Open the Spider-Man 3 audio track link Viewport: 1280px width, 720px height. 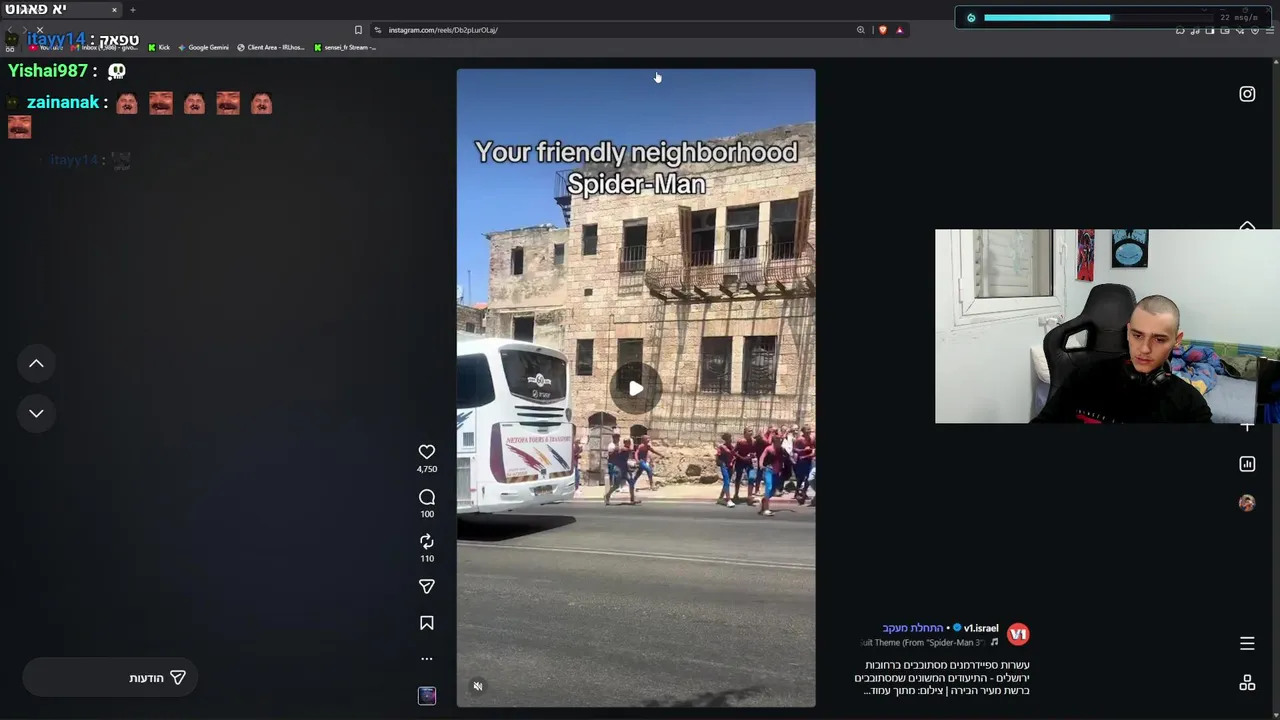pos(929,642)
